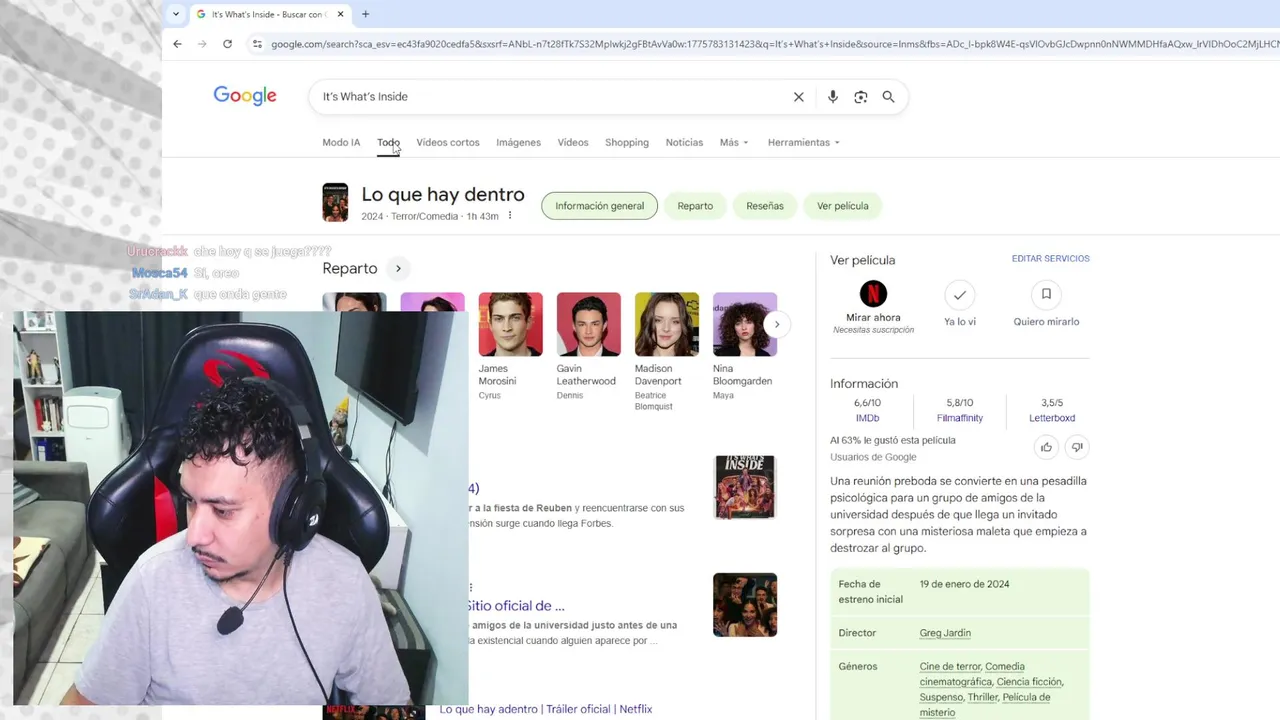Click the Netflix Mirar ahora icon

coord(873,294)
